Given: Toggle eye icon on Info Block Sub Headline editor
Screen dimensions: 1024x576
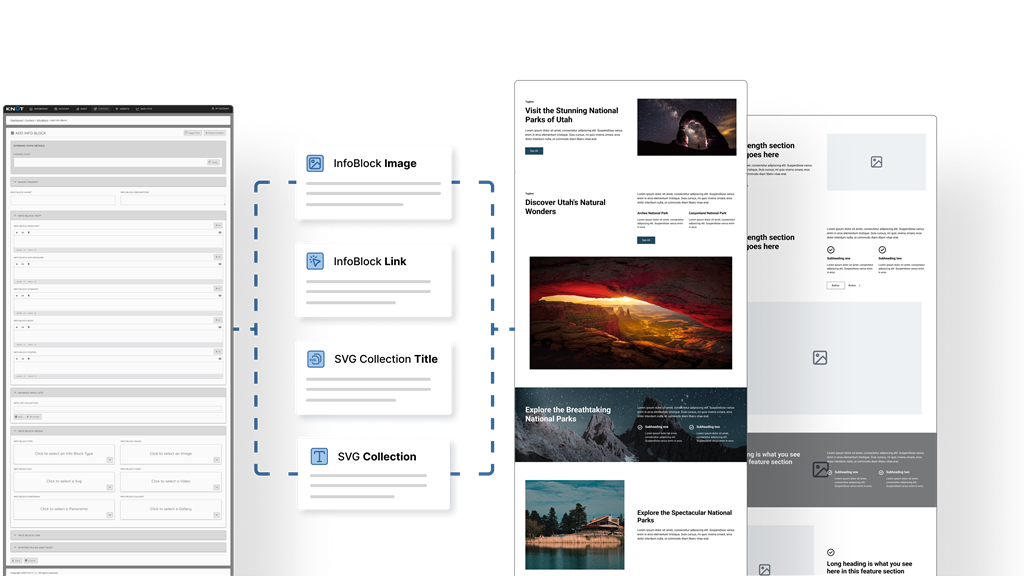Looking at the screenshot, I should tap(220, 264).
